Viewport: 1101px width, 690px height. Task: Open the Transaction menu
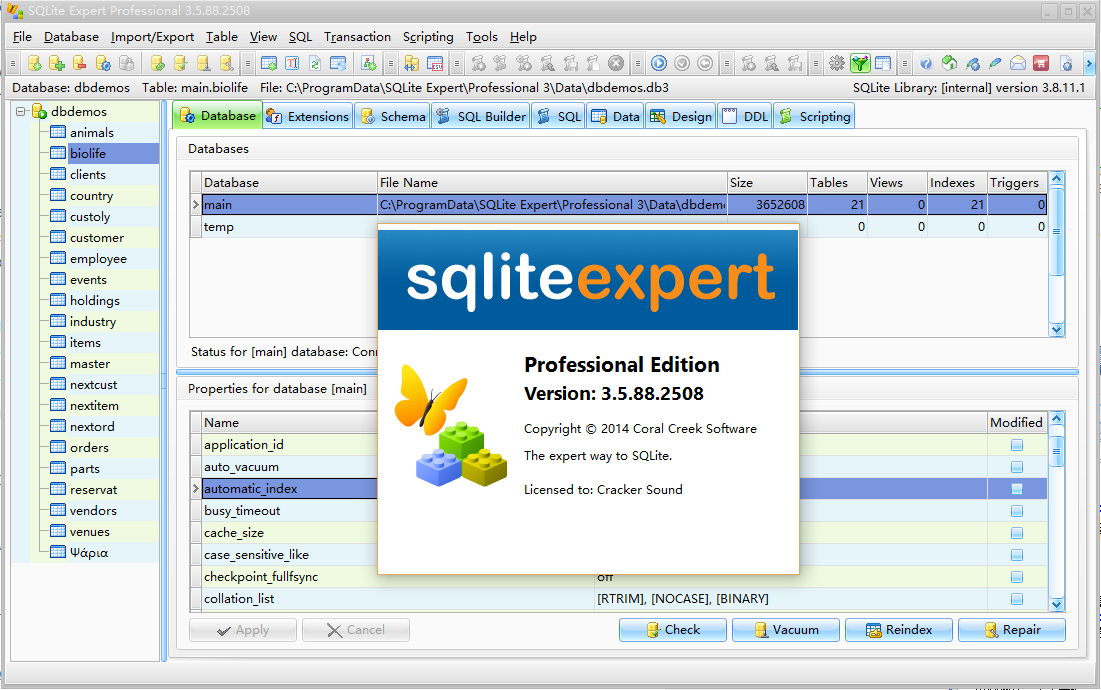point(357,37)
